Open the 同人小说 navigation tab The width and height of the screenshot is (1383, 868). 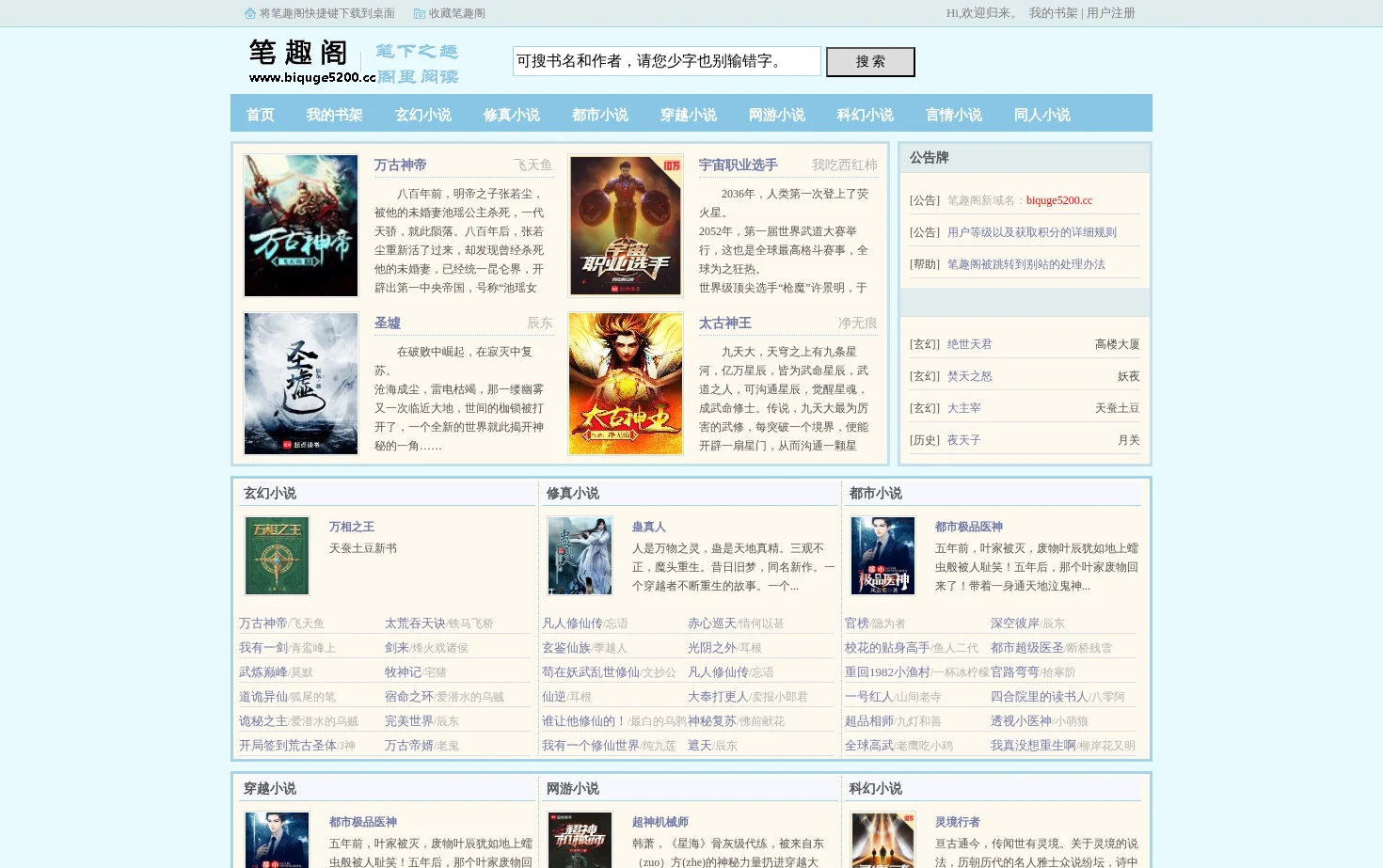[1042, 115]
